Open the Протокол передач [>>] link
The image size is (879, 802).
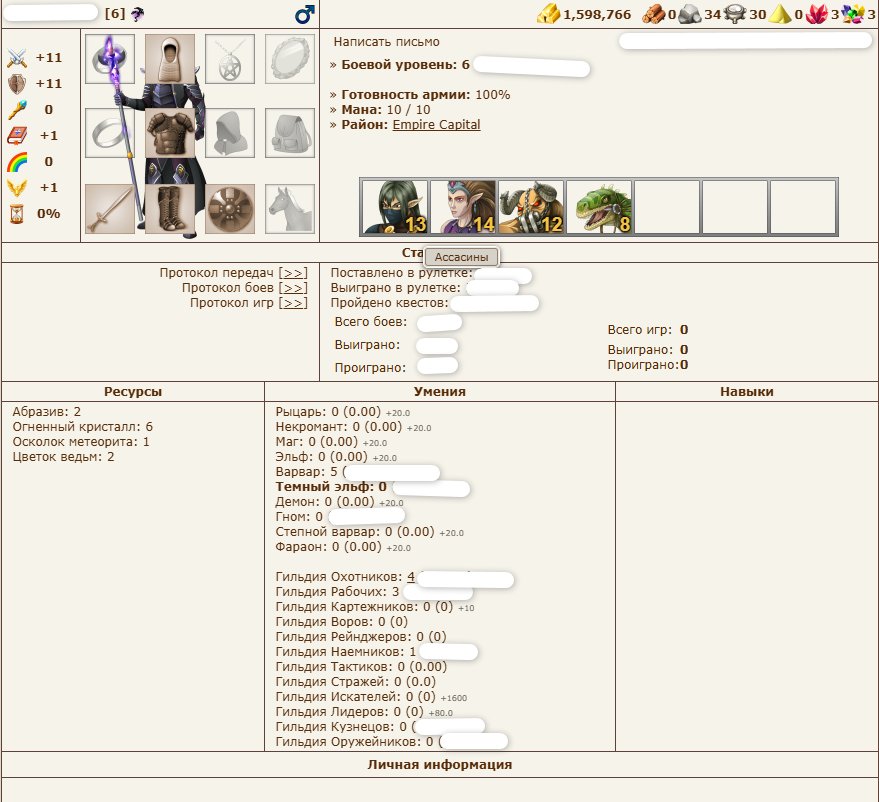[x=293, y=273]
